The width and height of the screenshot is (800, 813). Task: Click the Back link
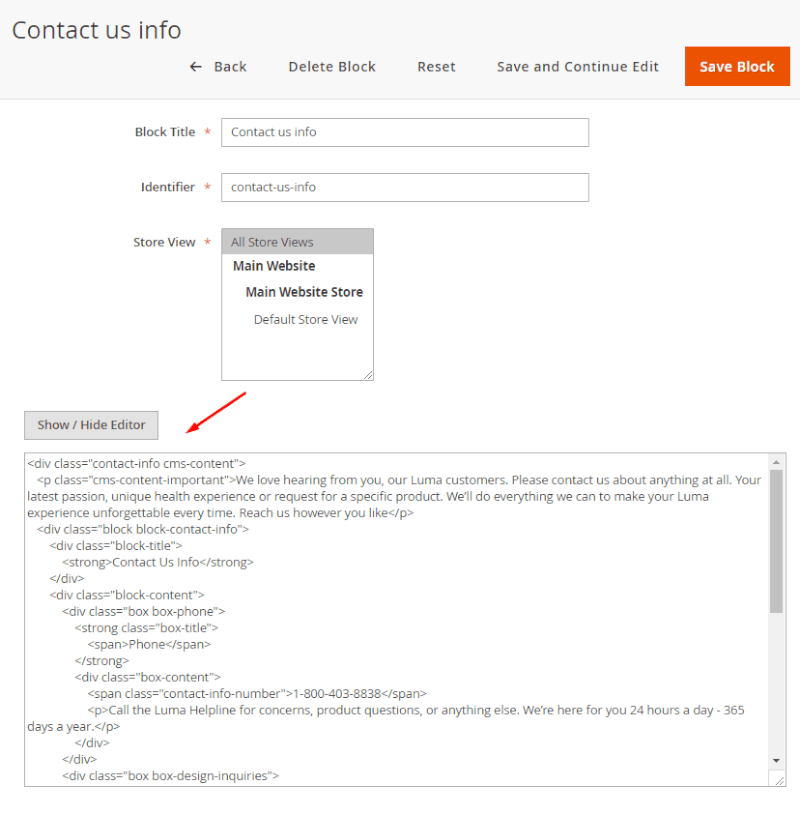(x=227, y=67)
